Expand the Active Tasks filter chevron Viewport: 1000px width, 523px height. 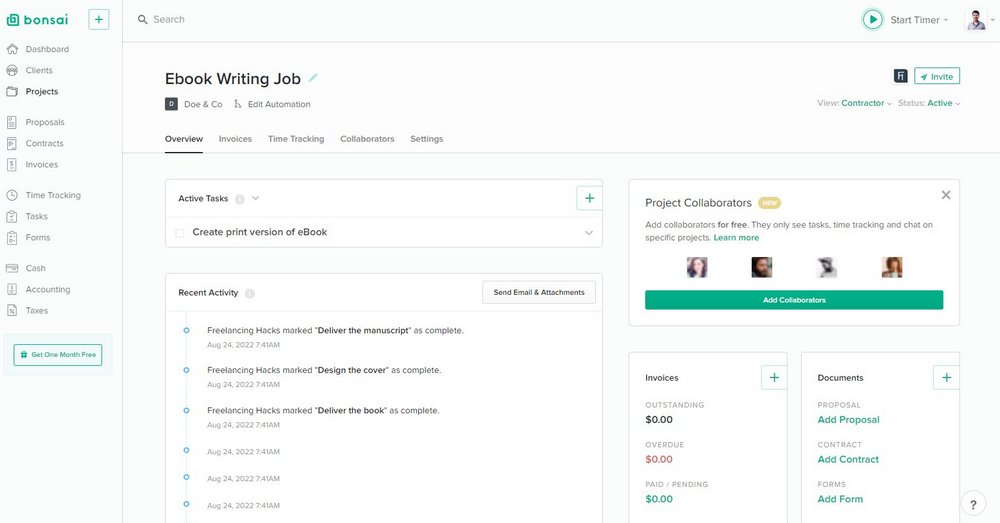[x=255, y=198]
